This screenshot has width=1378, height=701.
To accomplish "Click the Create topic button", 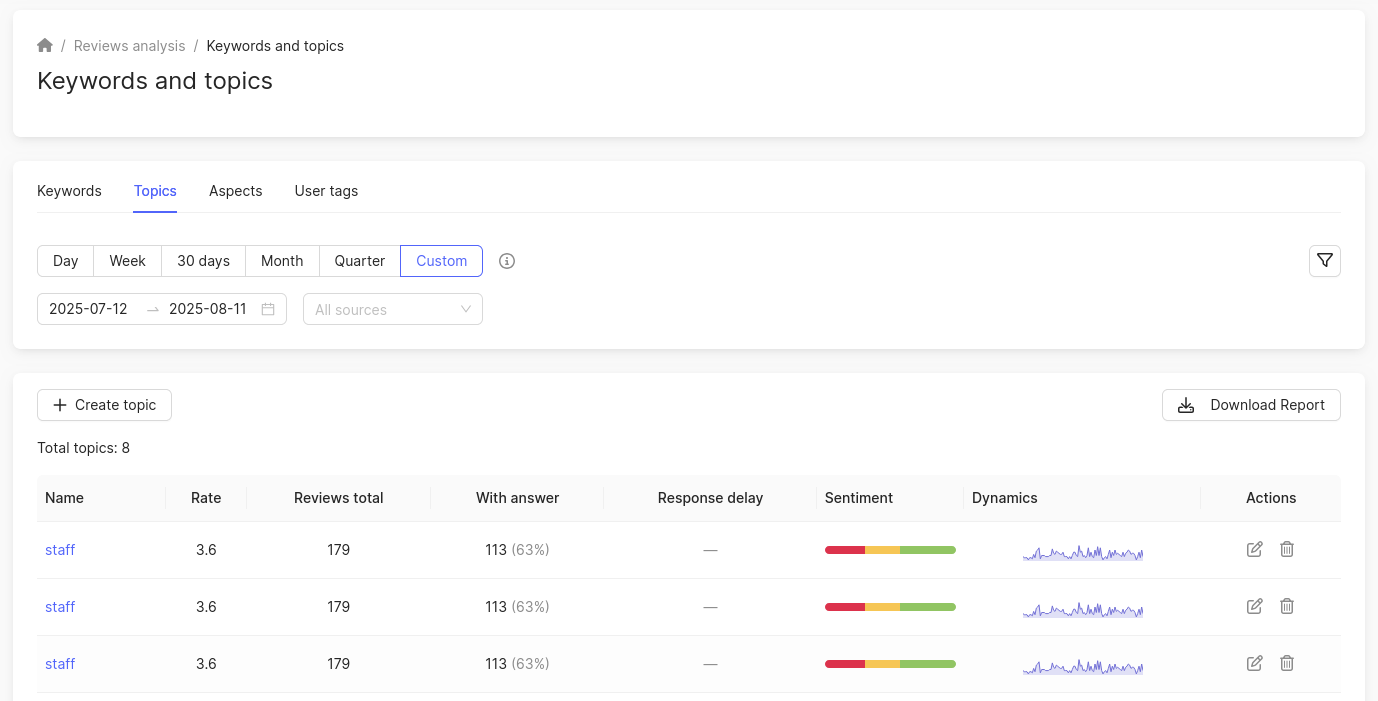I will (x=104, y=405).
